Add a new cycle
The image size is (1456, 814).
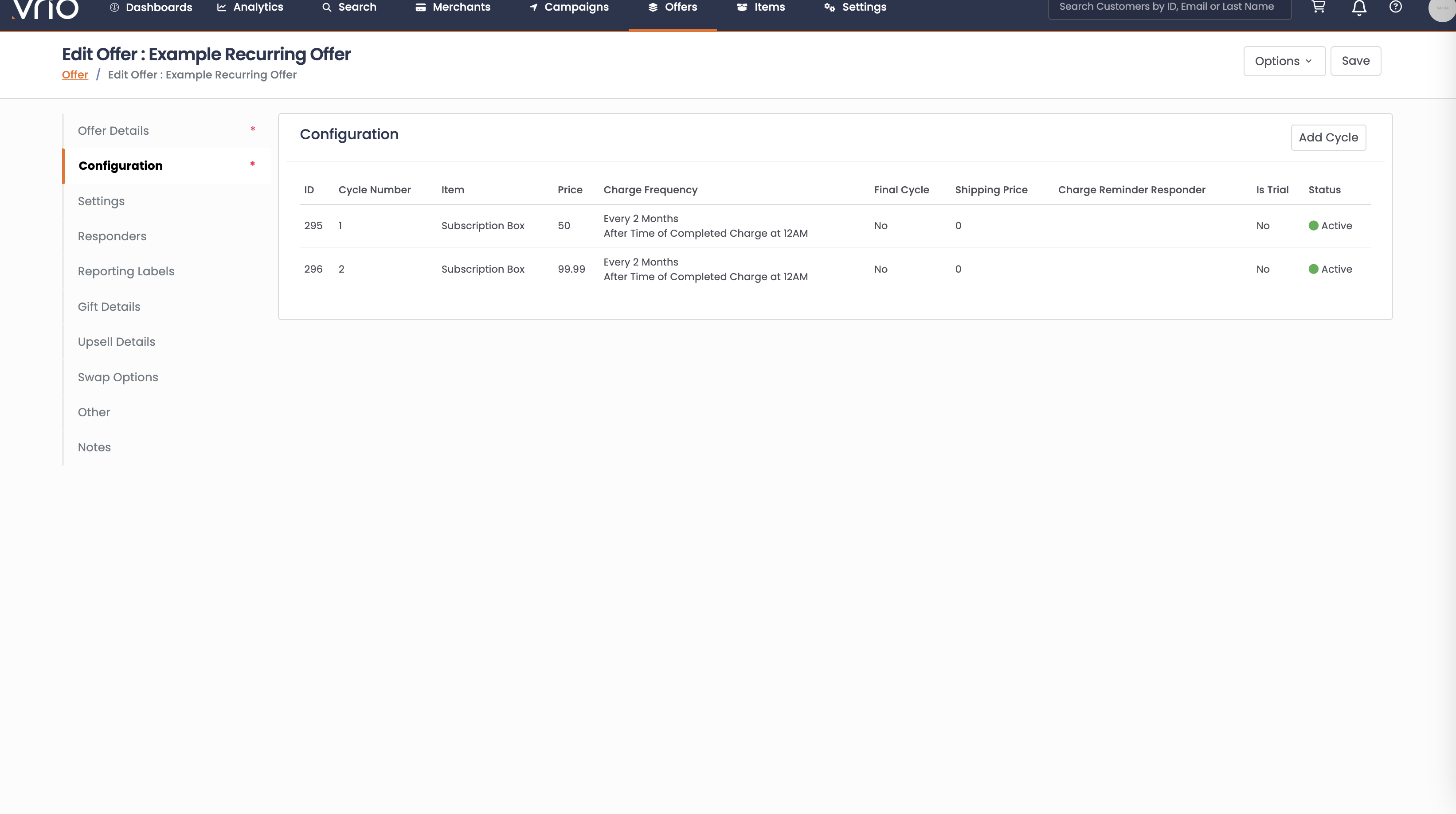[x=1328, y=137]
